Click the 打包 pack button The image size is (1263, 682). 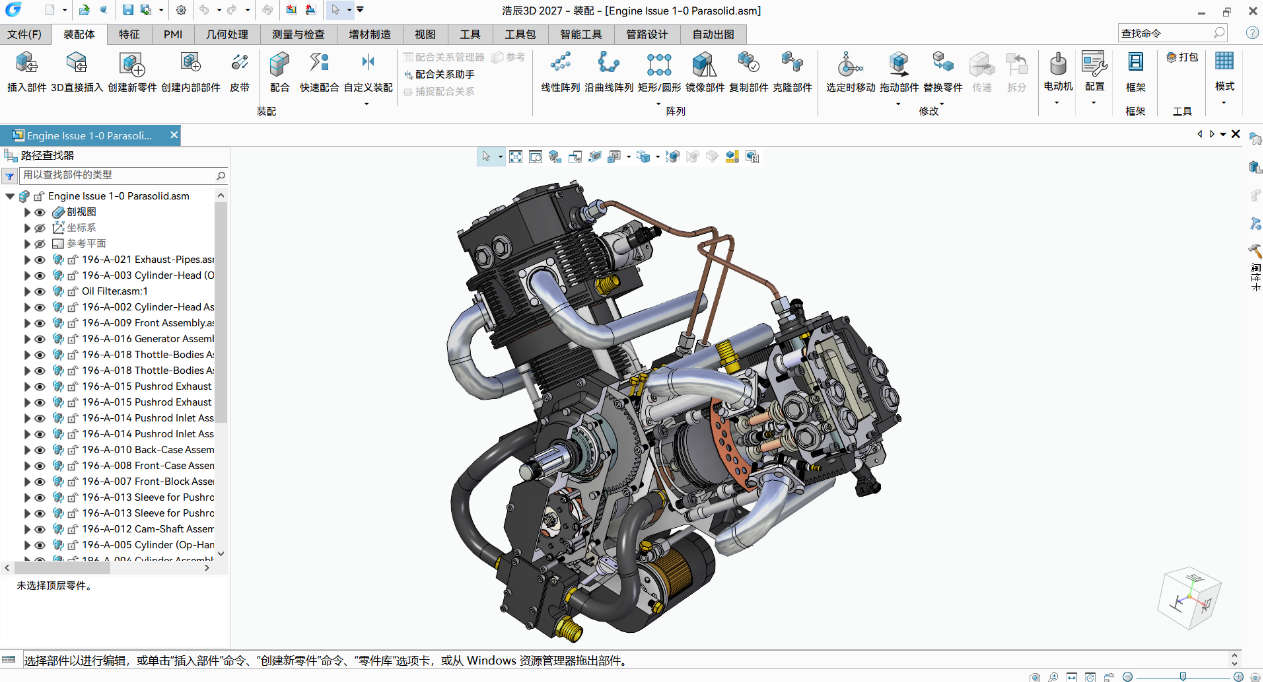tap(1182, 57)
